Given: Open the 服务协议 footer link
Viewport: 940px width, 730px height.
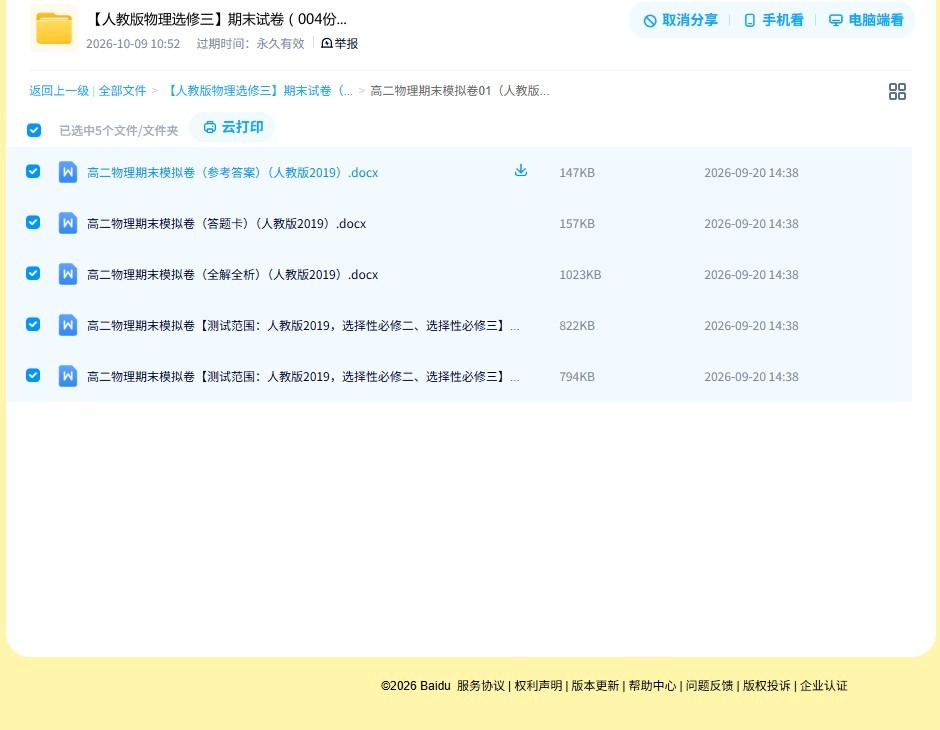Looking at the screenshot, I should (x=481, y=686).
